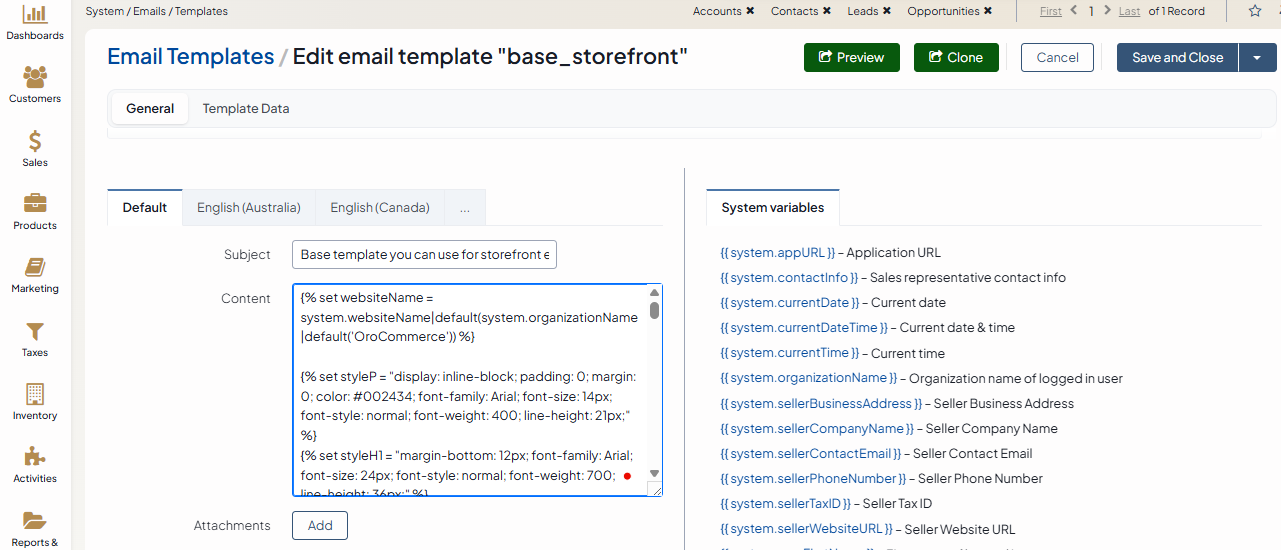Image resolution: width=1281 pixels, height=550 pixels.
Task: Open the Sales dollar icon
Action: click(x=35, y=141)
